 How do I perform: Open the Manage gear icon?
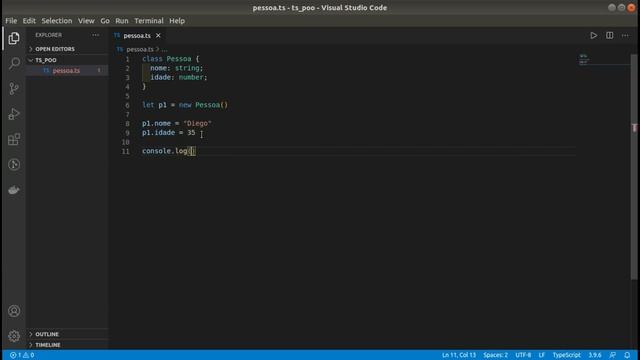coord(14,336)
